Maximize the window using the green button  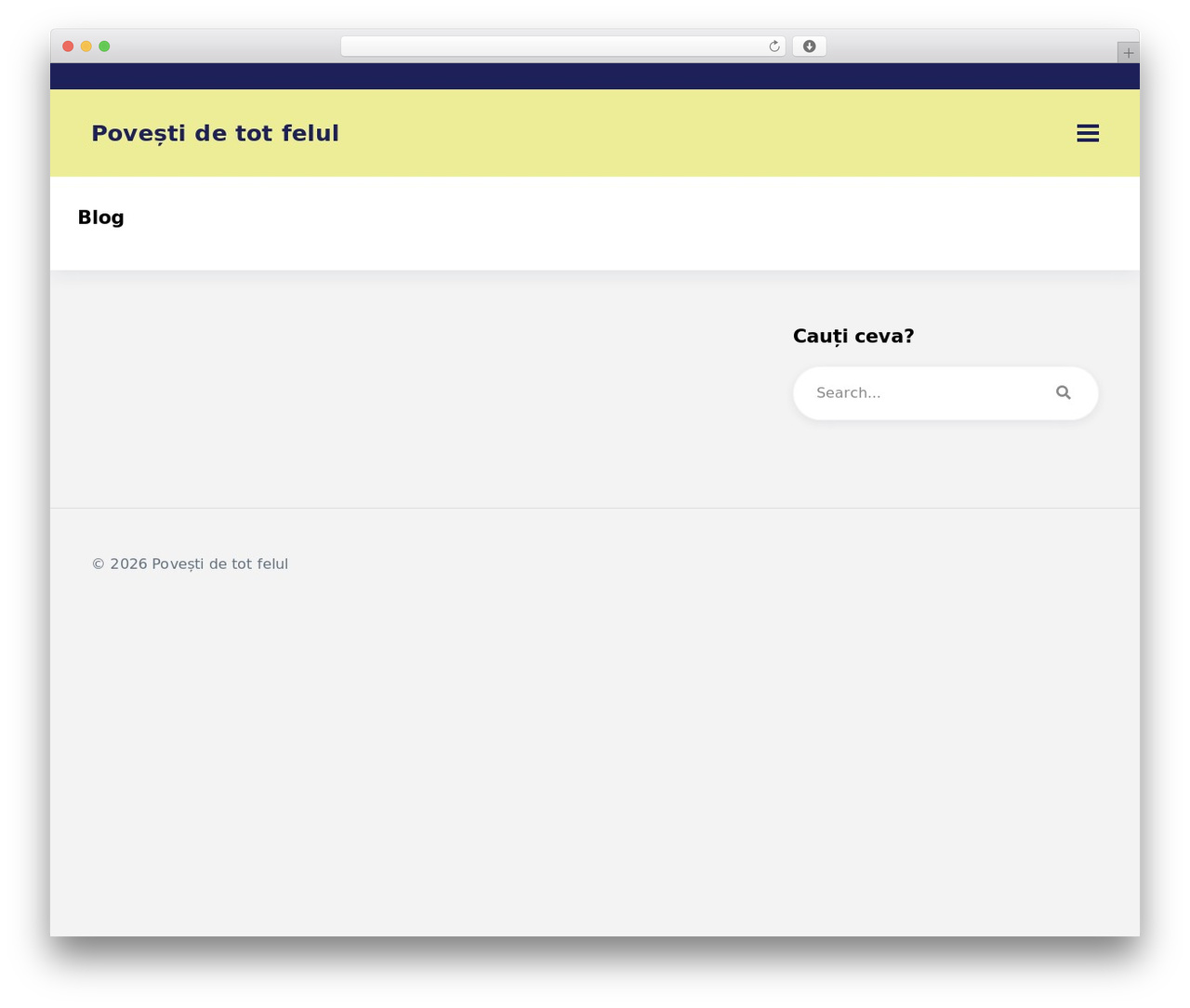(x=104, y=46)
